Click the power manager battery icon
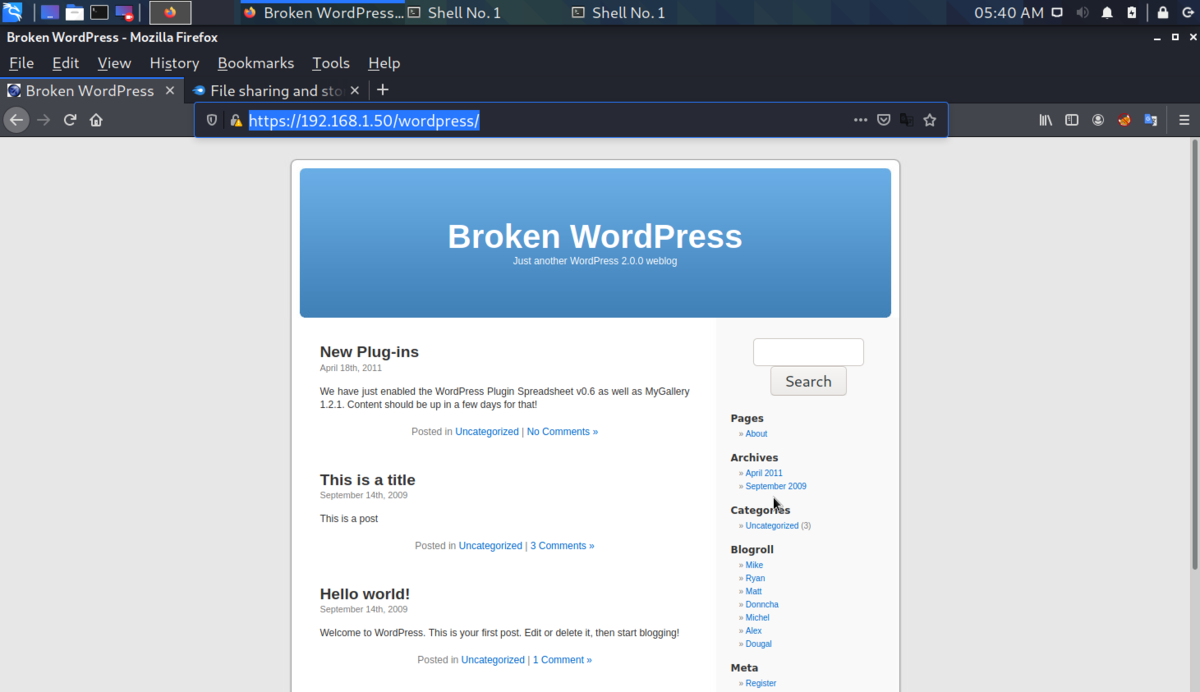Viewport: 1200px width, 692px height. (1131, 13)
